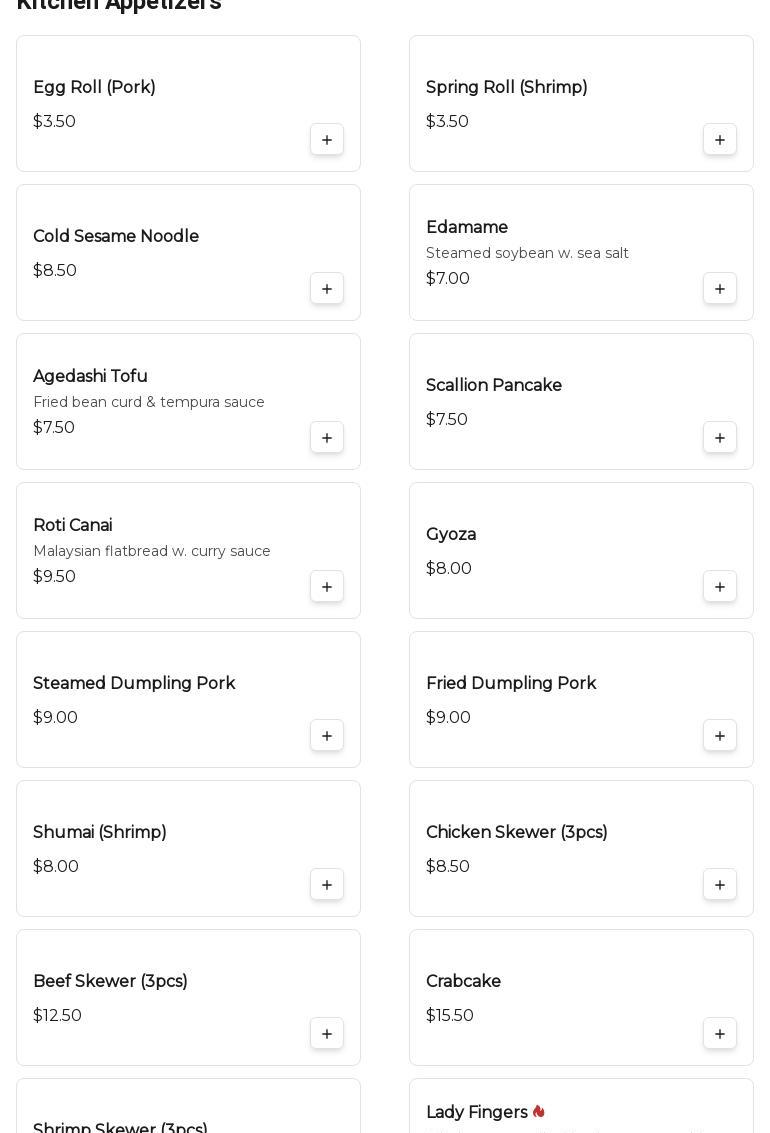
Task: Add Steamed Dumpling Pork to order
Action: coord(327,736)
